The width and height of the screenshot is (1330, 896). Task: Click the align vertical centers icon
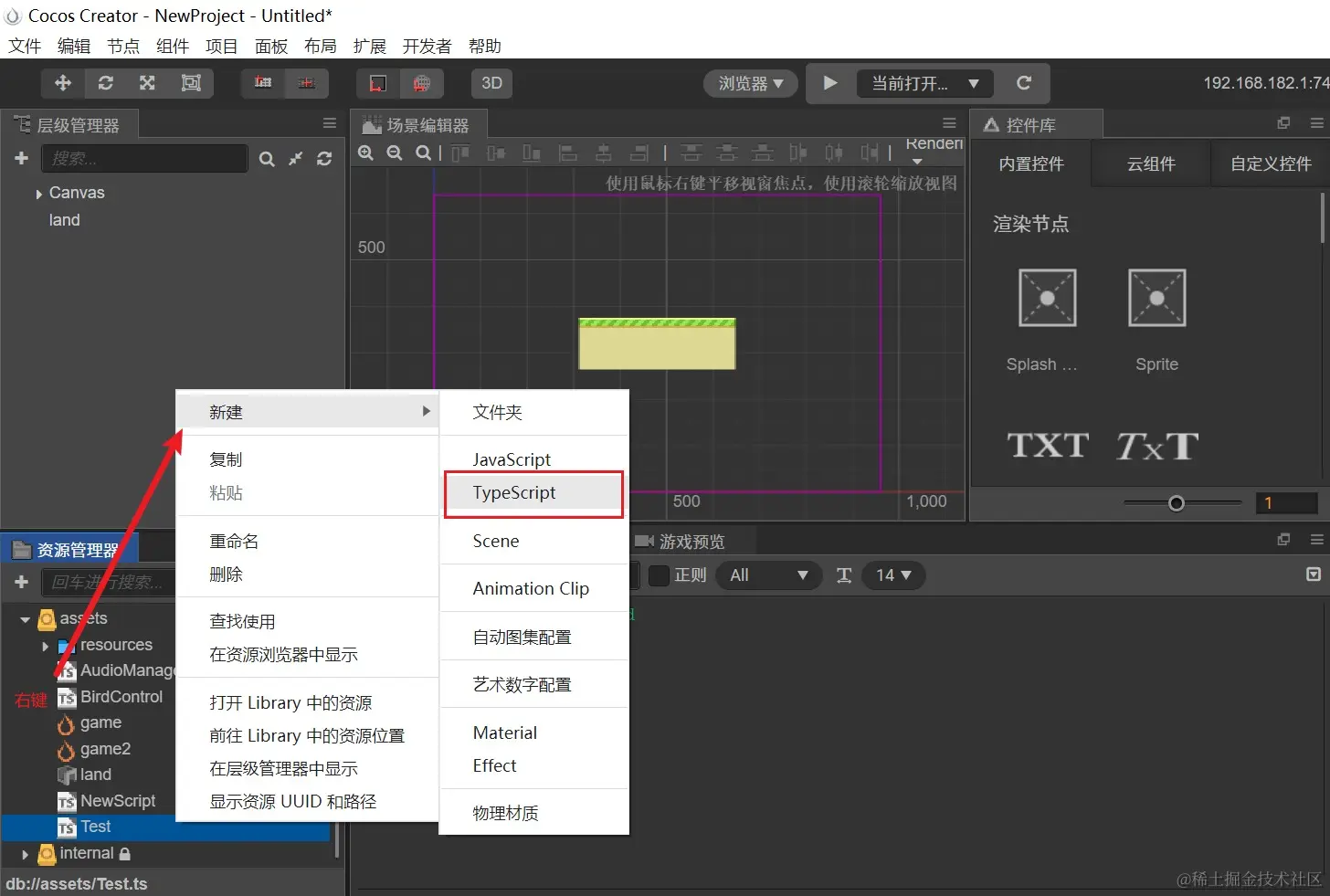tap(496, 153)
